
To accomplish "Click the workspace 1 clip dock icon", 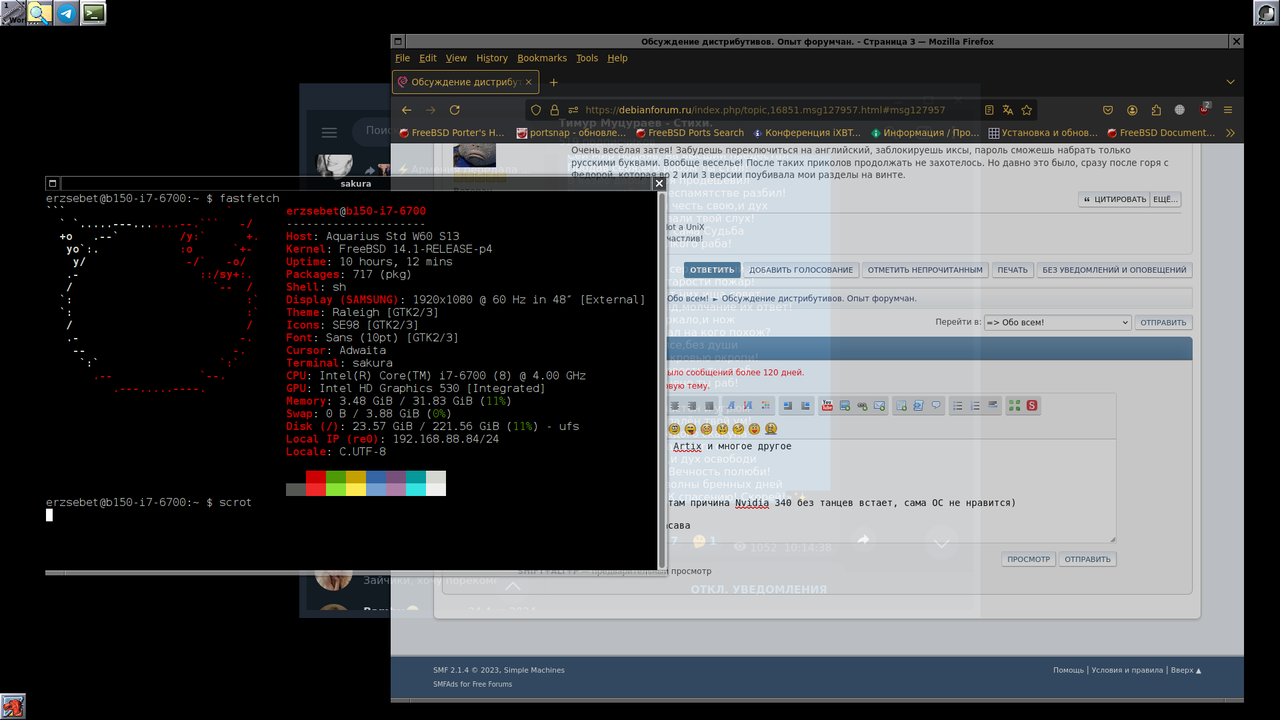I will [13, 12].
